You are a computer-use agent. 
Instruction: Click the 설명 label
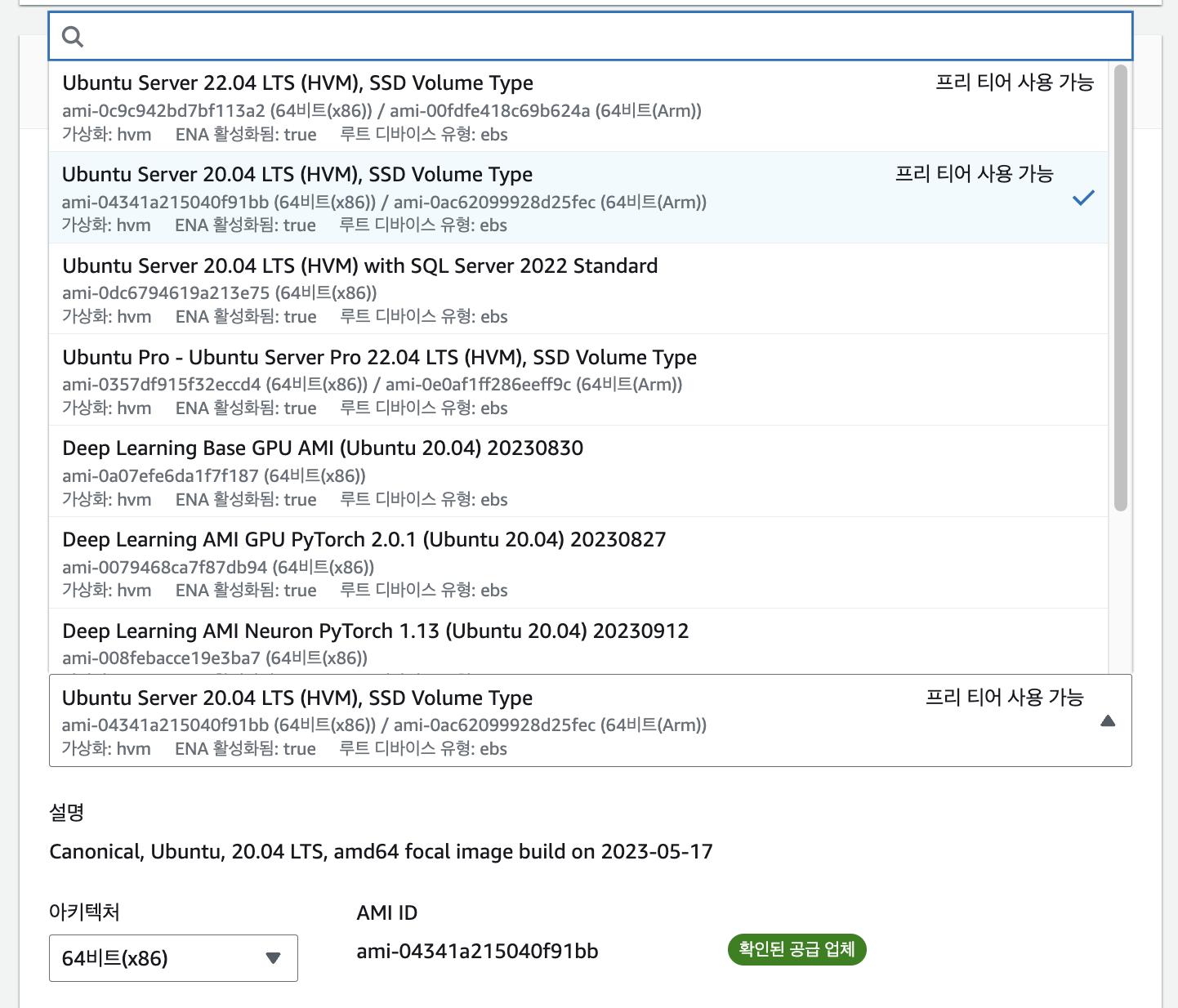pyautogui.click(x=67, y=813)
